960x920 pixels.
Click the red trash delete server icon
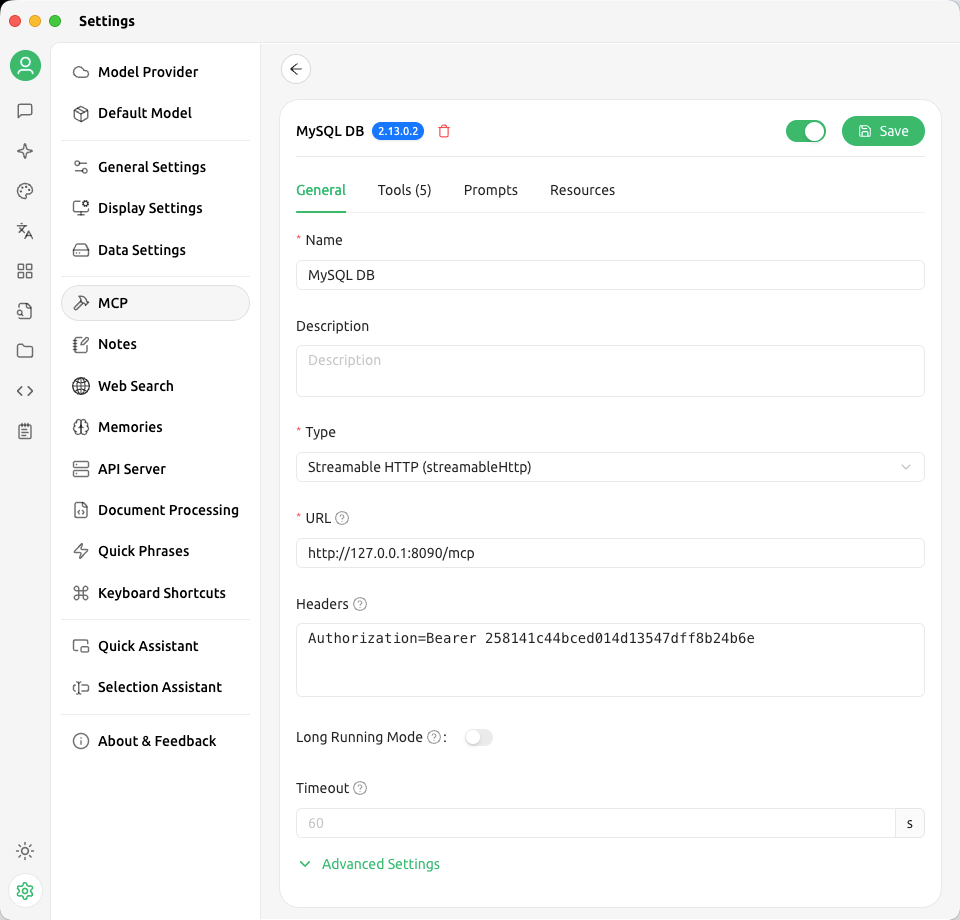click(444, 131)
